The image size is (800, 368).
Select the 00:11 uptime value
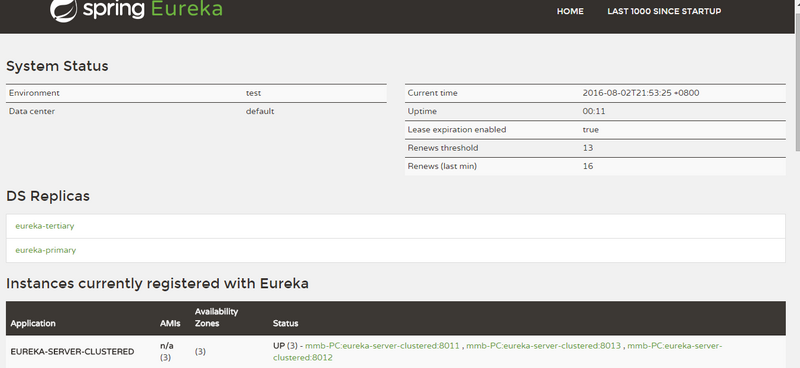(594, 111)
